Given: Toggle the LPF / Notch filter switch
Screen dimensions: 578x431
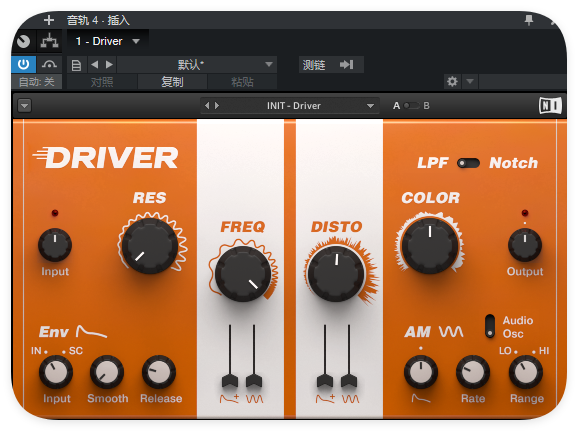Looking at the screenshot, I should click(468, 163).
